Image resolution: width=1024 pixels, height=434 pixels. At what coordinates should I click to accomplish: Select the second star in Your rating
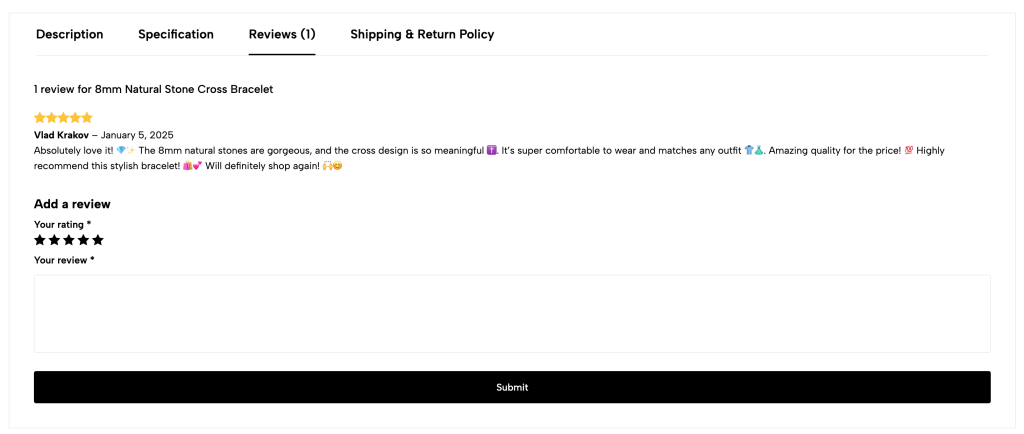(54, 240)
